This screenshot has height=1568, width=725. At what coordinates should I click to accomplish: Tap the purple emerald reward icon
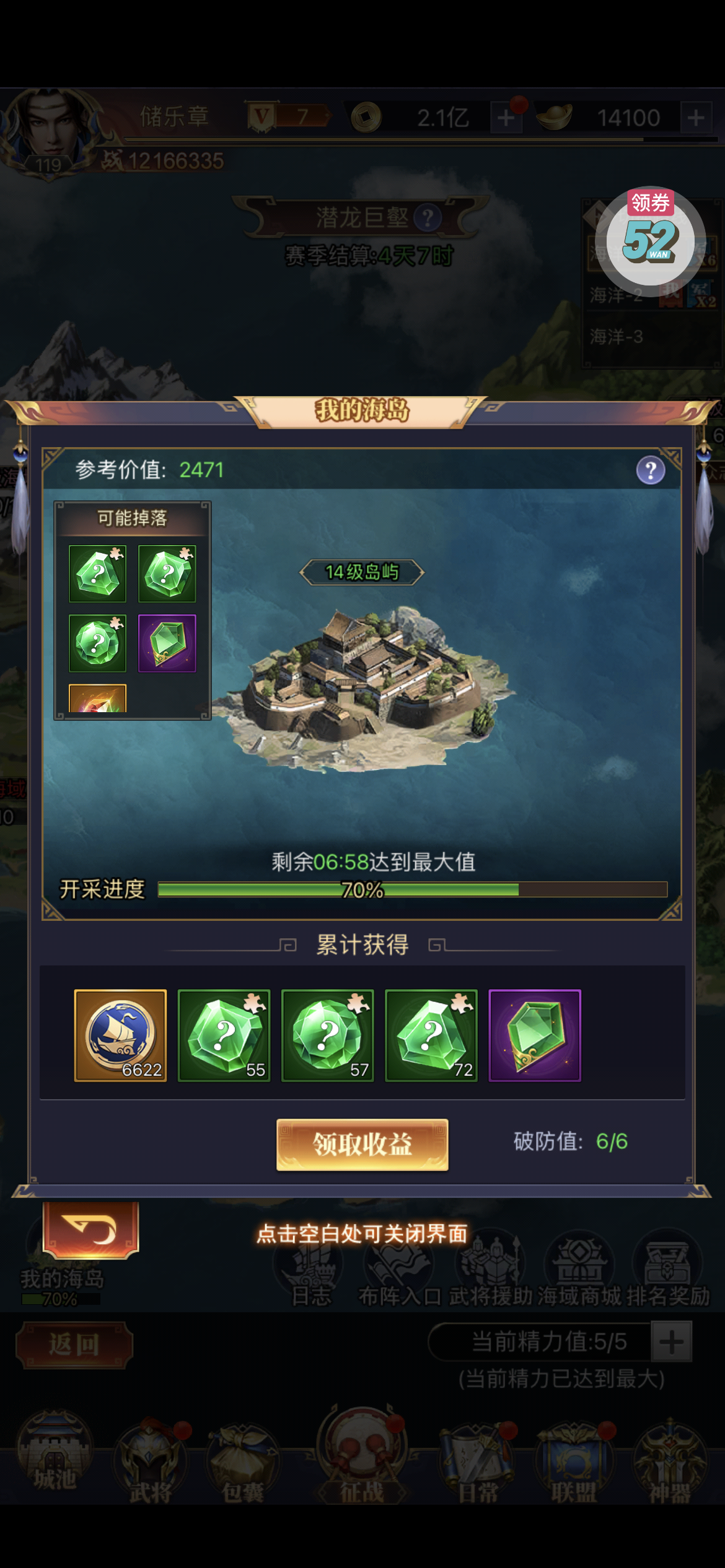click(x=535, y=1035)
